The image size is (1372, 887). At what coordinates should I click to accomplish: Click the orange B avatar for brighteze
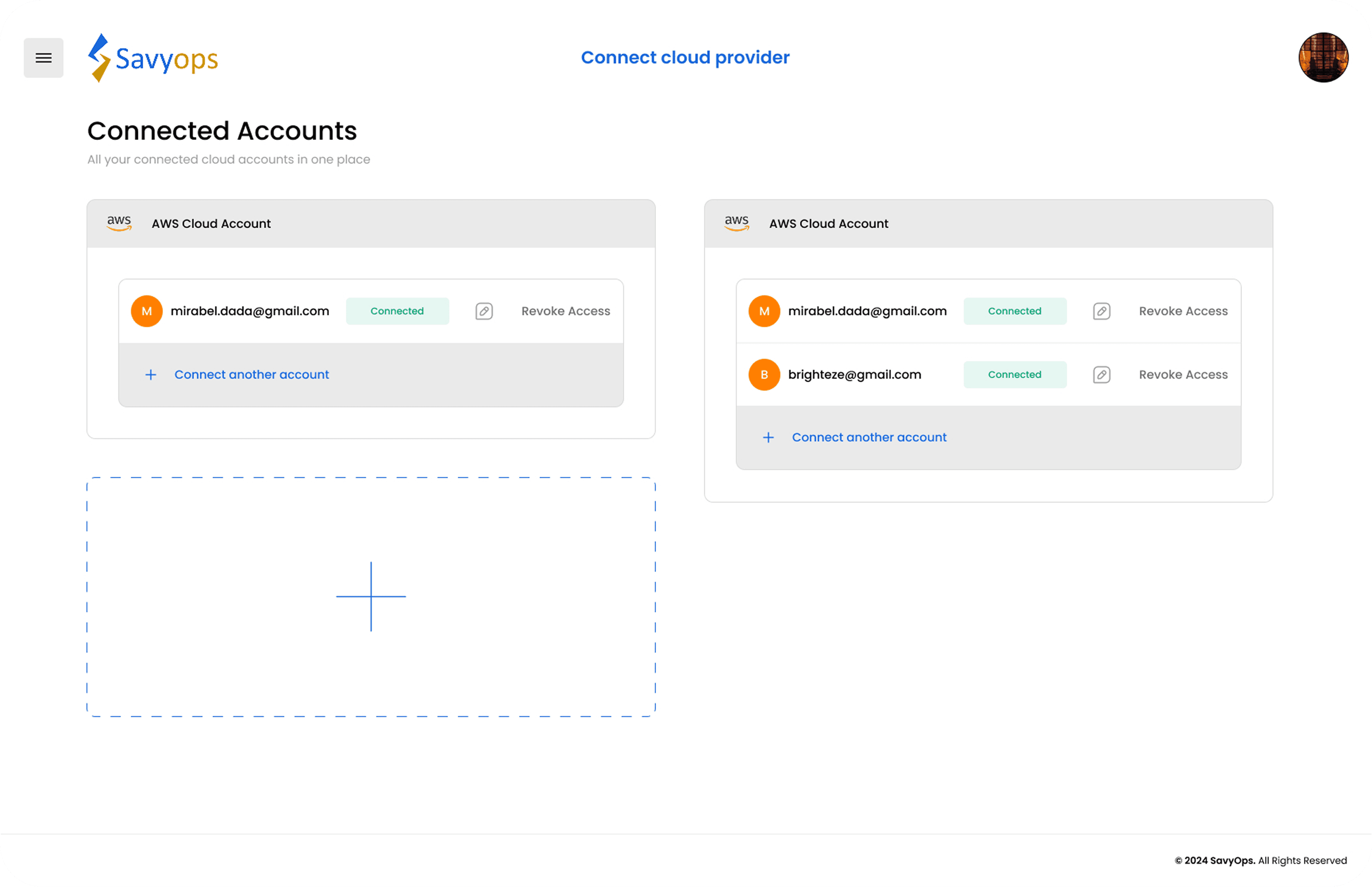point(764,375)
